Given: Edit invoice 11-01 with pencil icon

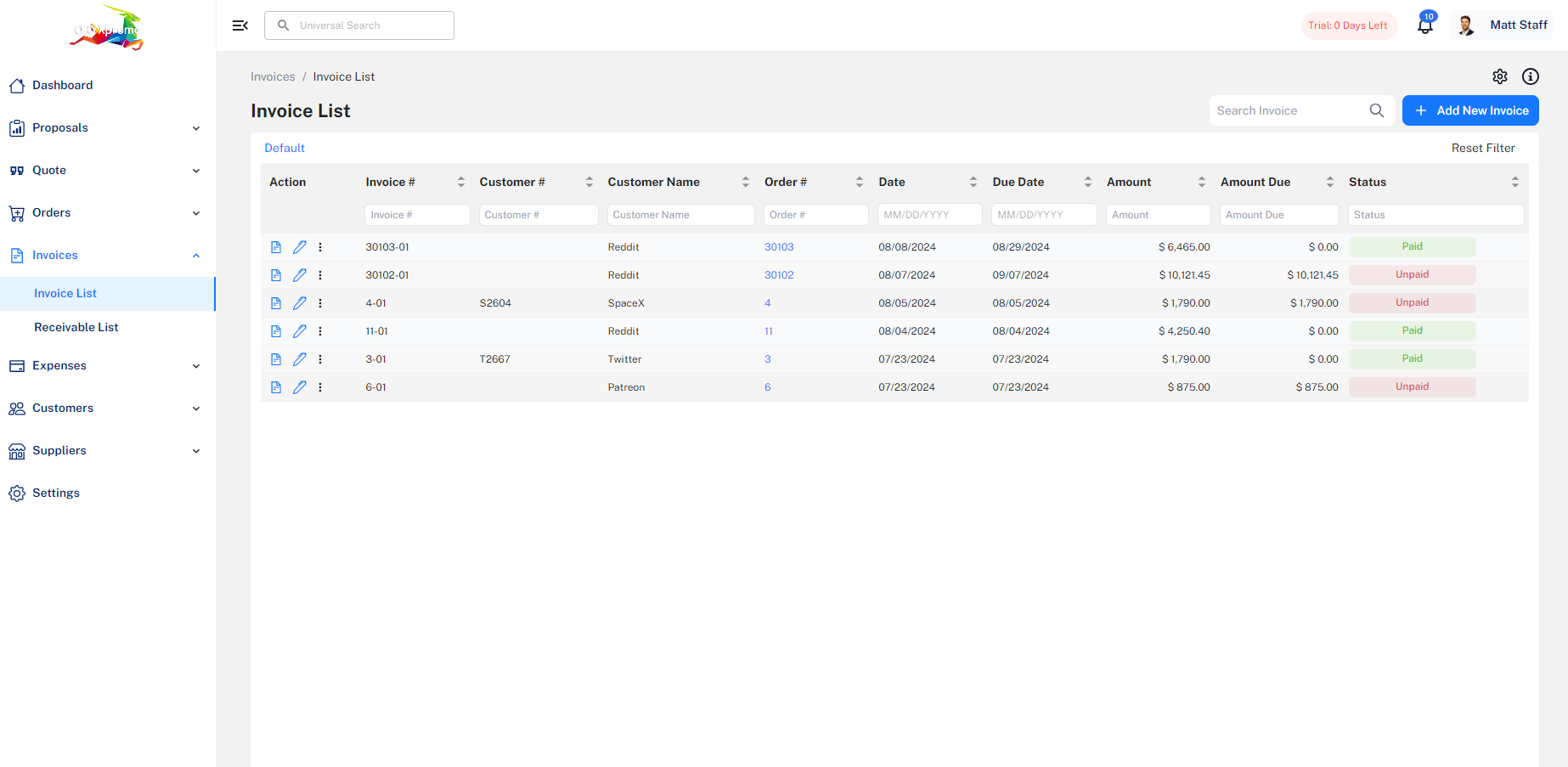Looking at the screenshot, I should coord(300,331).
